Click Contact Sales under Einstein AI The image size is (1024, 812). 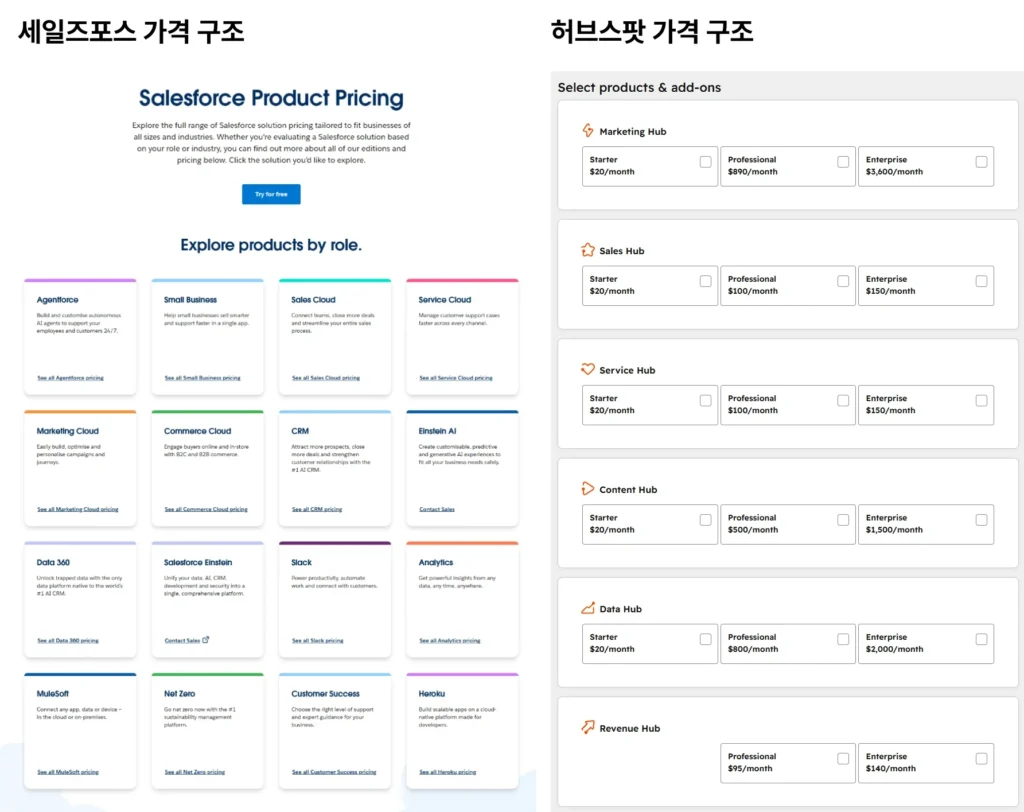point(437,509)
